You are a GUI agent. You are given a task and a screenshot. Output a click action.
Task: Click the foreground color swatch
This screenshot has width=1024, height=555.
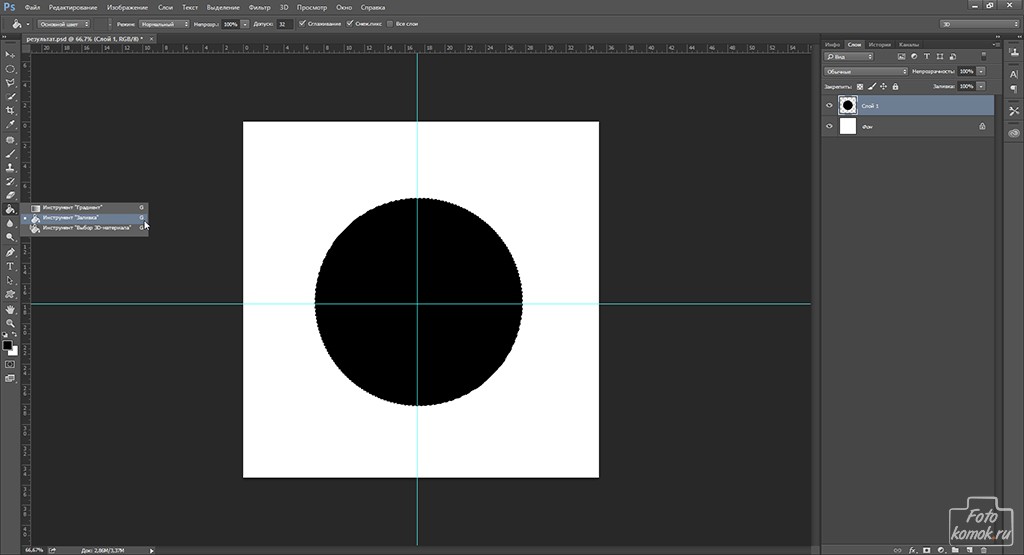click(x=7, y=345)
